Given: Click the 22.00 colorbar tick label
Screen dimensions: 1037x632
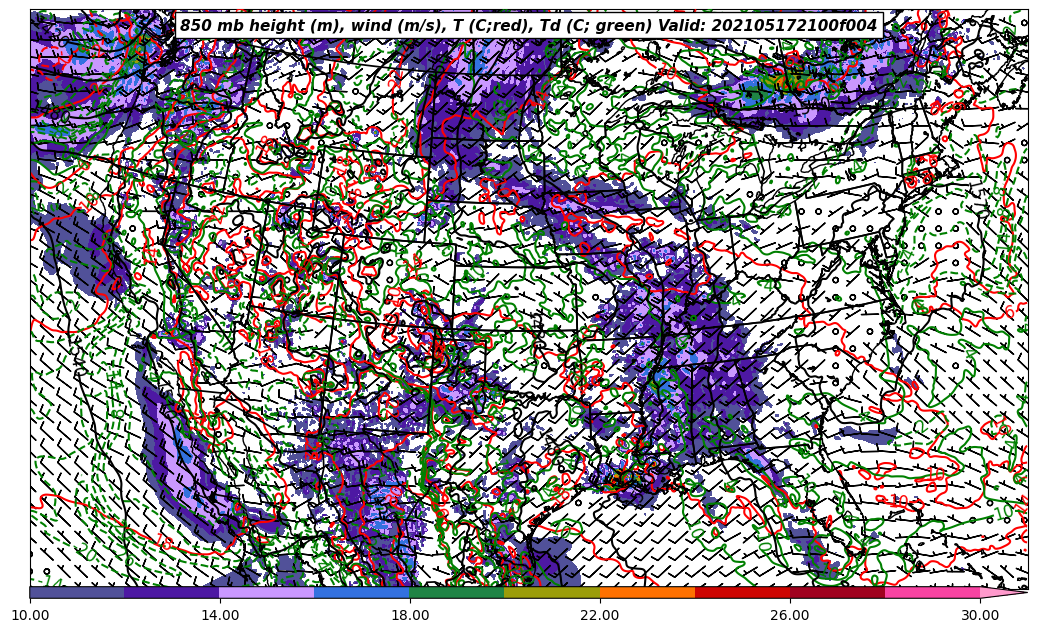Looking at the screenshot, I should click(x=600, y=616).
